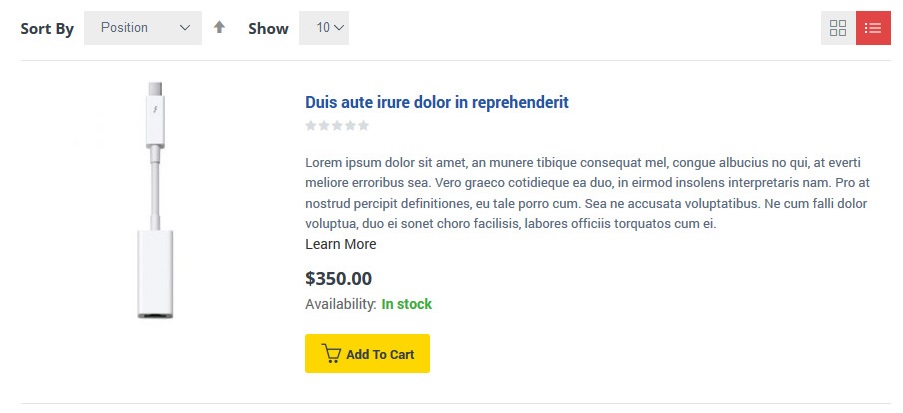The height and width of the screenshot is (413, 903).
Task: Click the white adapter product image
Action: pos(155,200)
